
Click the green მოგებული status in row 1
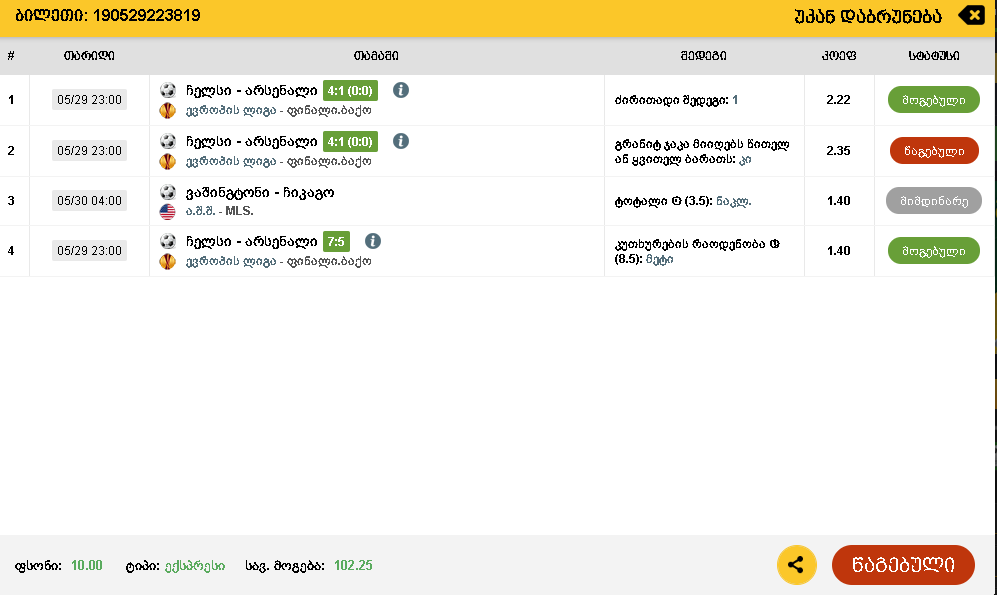933,100
